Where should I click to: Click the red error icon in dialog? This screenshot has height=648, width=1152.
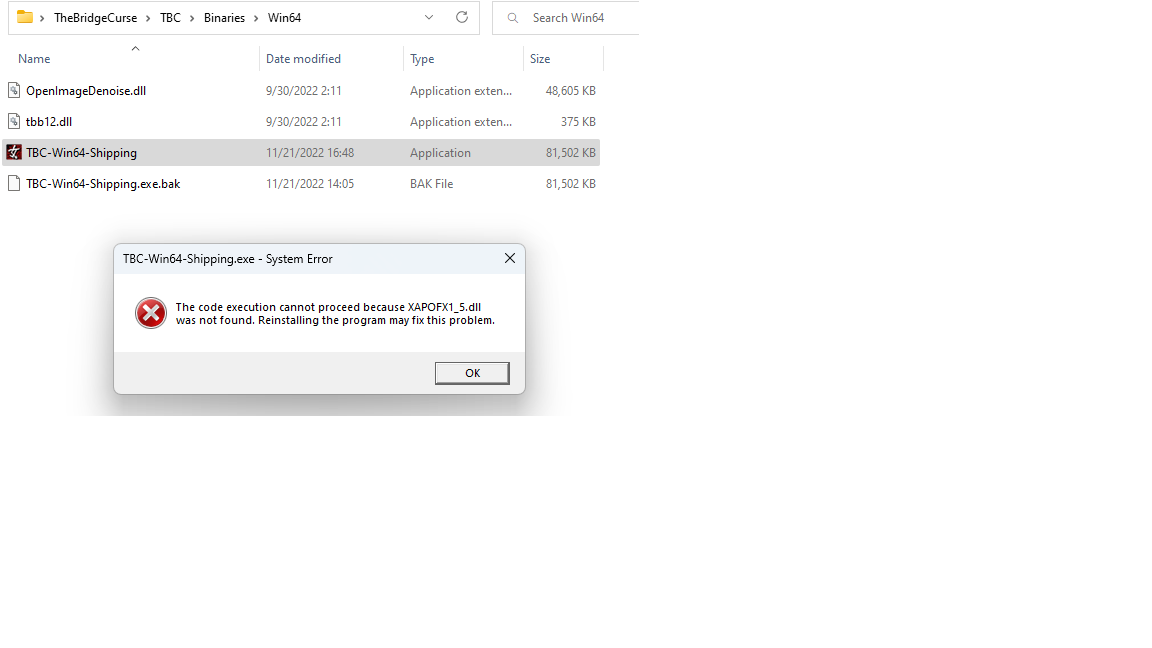tap(150, 313)
